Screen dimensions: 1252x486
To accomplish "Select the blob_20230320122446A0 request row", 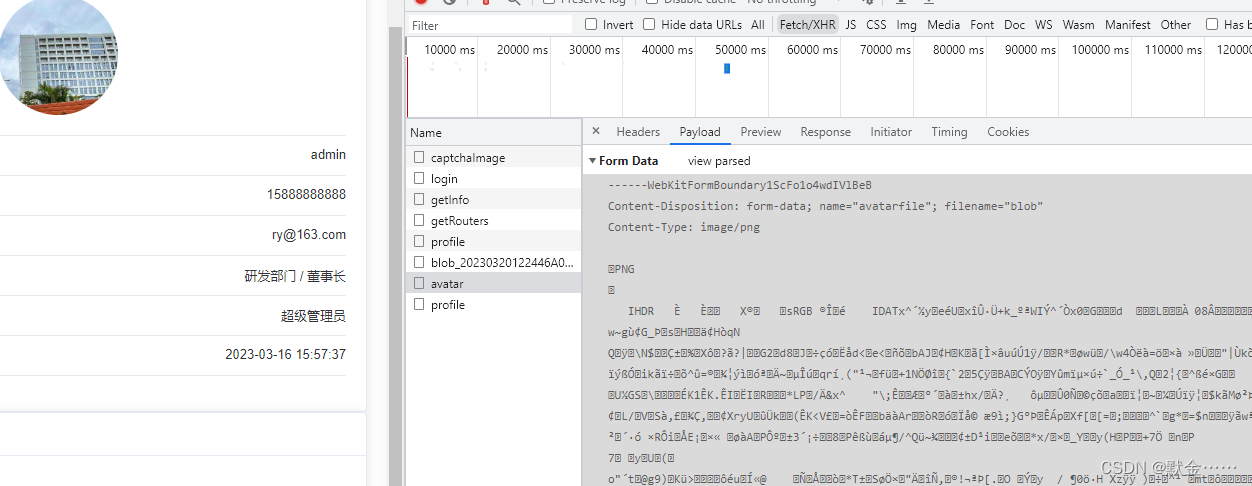I will click(494, 263).
